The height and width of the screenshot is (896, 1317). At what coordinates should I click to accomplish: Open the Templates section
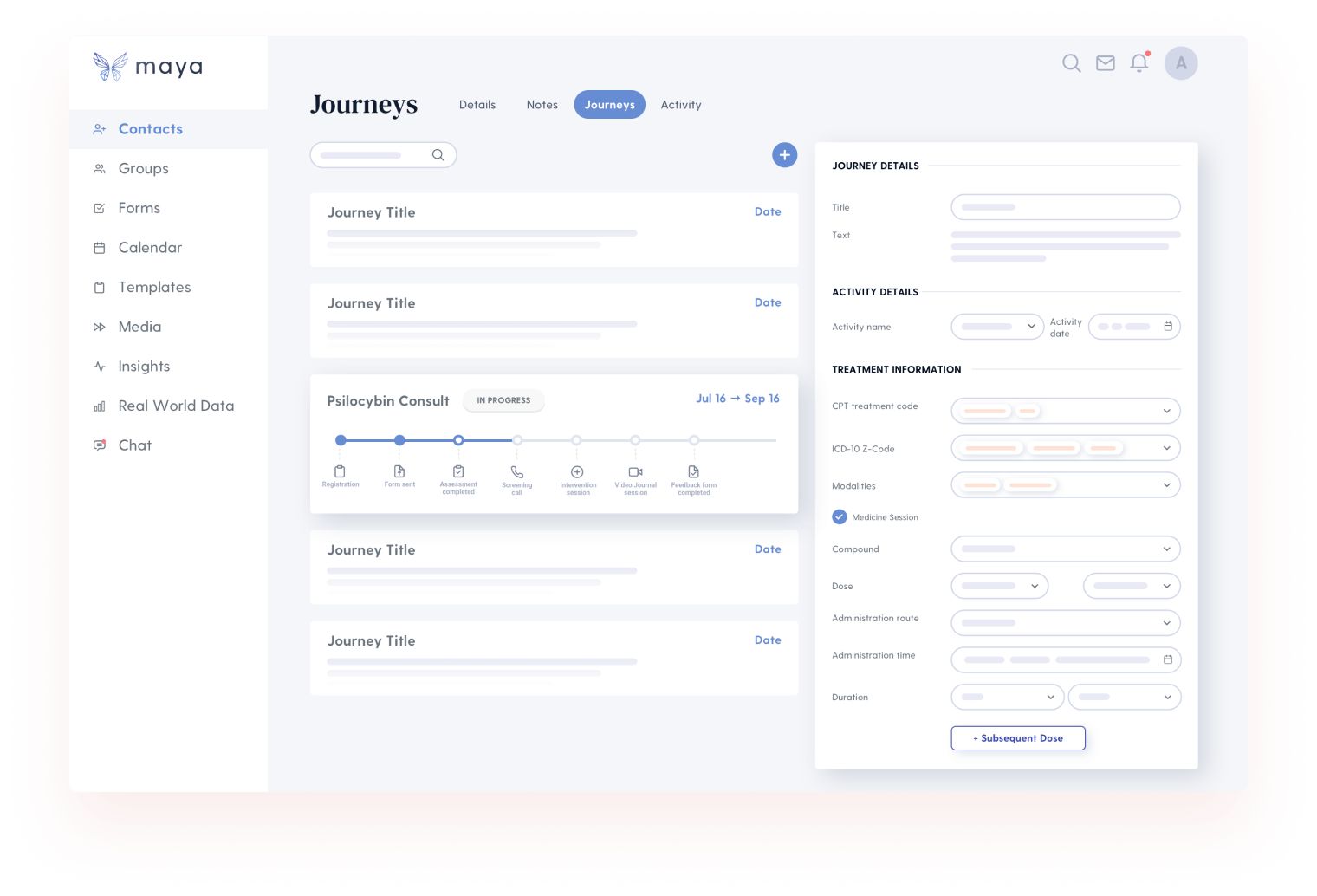[154, 287]
